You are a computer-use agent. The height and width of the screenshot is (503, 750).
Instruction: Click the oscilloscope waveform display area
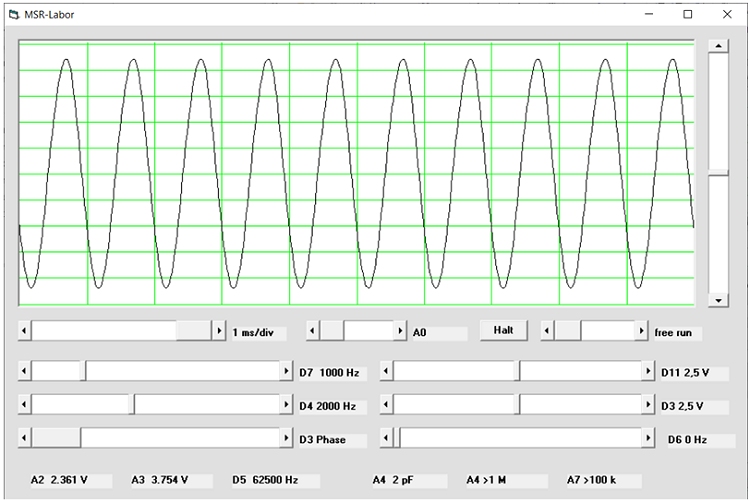click(x=356, y=173)
